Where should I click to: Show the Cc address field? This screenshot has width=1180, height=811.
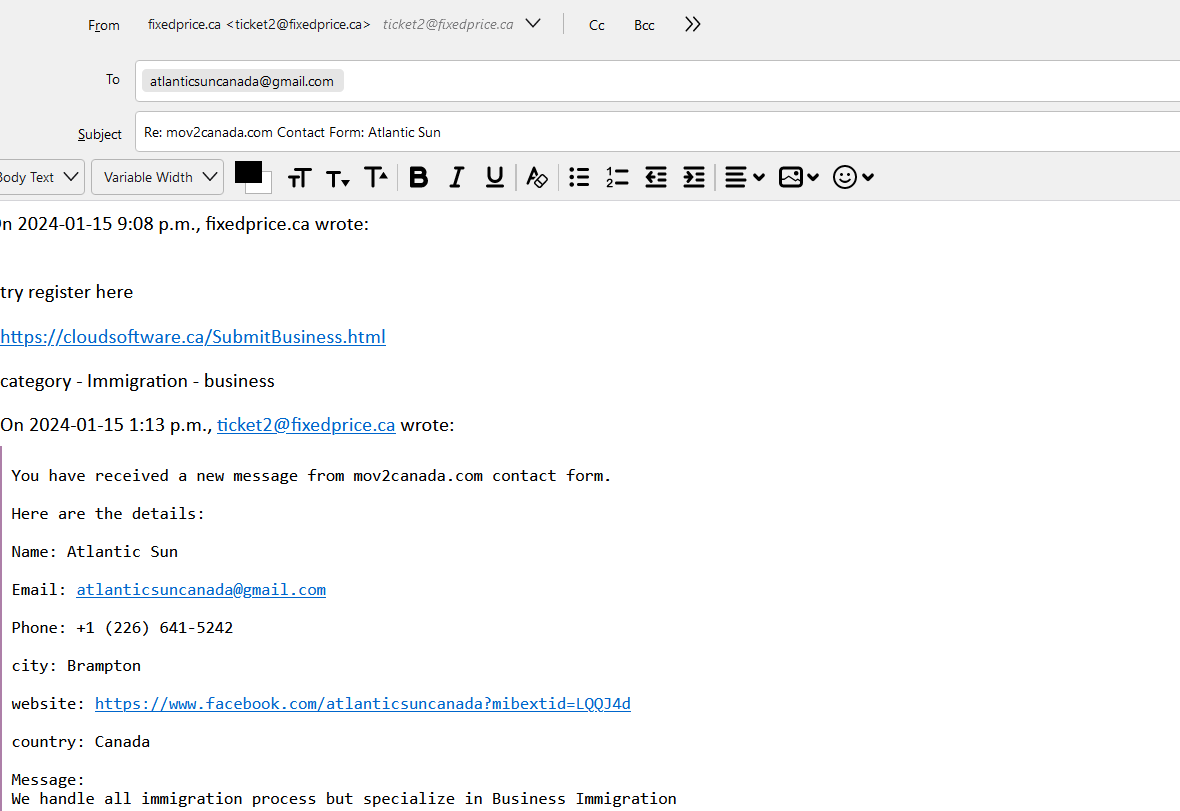596,25
